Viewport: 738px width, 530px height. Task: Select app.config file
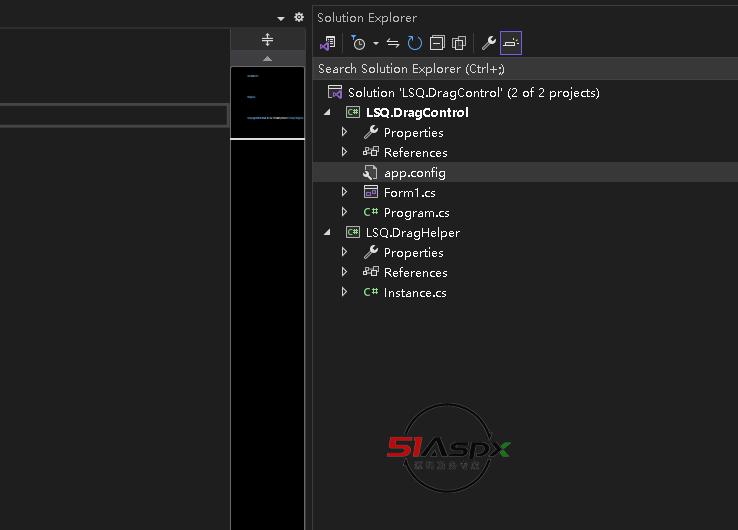[x=414, y=173]
